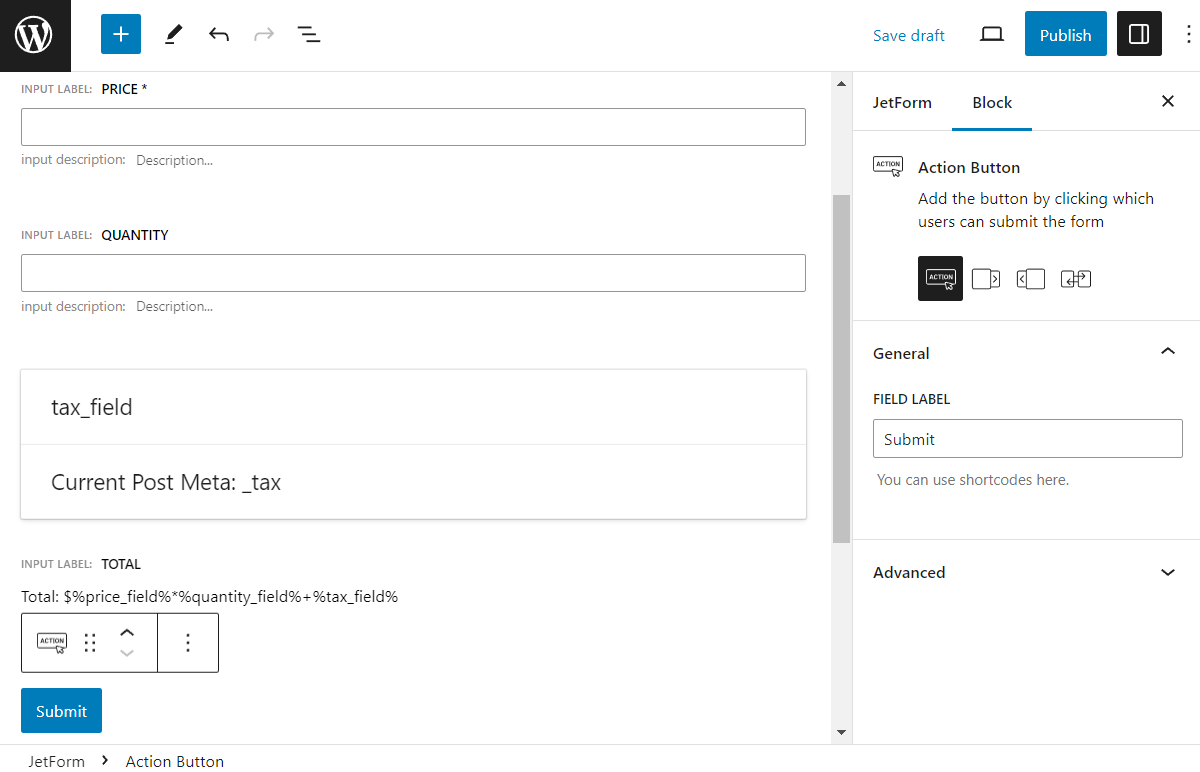
Task: Click the Publish button
Action: point(1065,34)
